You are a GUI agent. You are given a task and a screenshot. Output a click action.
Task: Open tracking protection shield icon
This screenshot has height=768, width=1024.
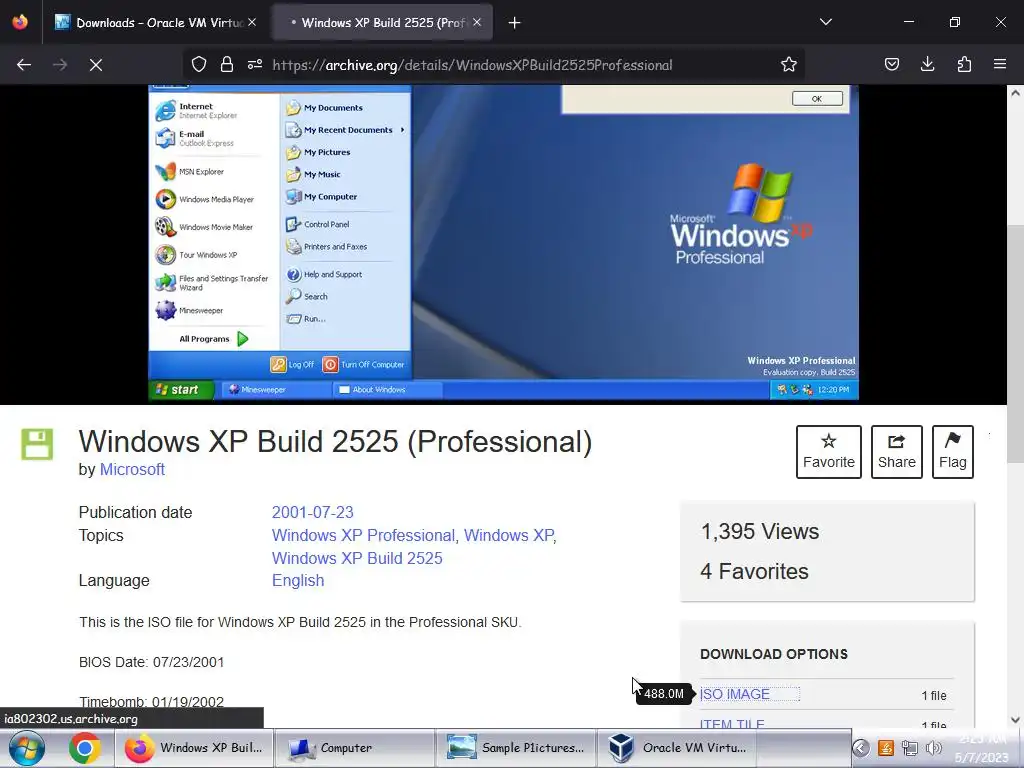click(199, 65)
